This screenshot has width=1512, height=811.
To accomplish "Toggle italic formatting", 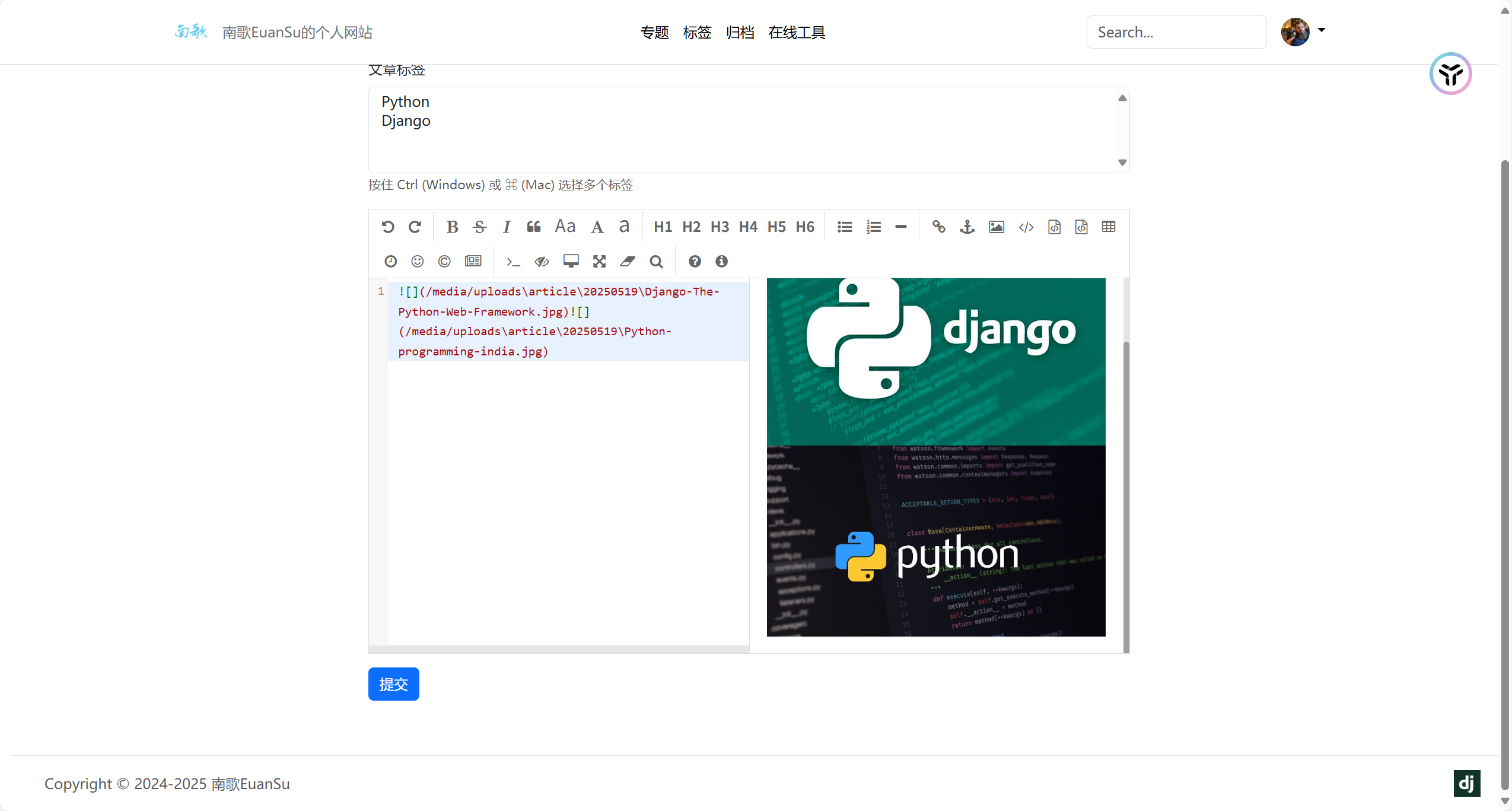I will (x=507, y=227).
